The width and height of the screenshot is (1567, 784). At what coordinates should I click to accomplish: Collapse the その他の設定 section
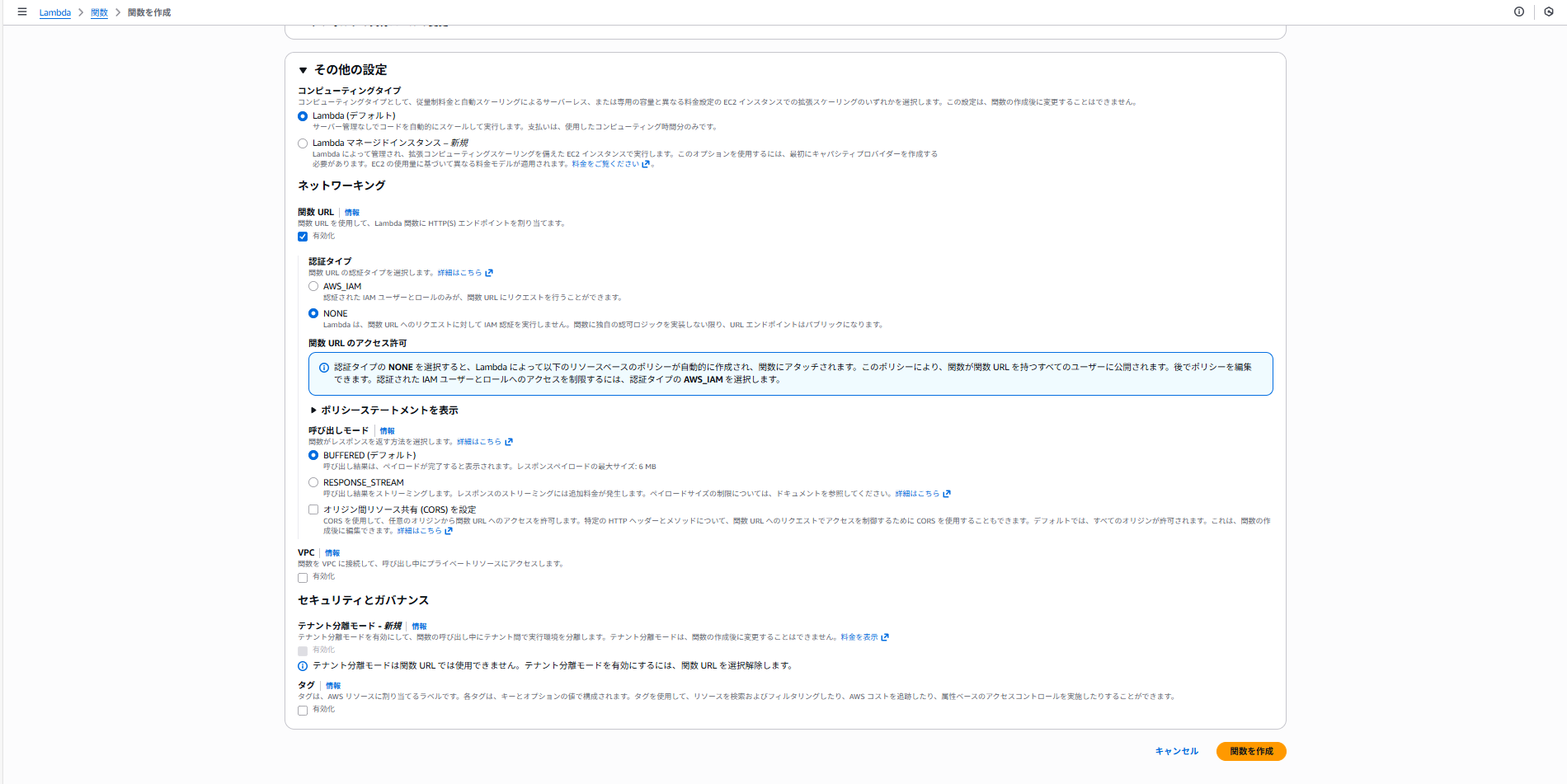[304, 70]
